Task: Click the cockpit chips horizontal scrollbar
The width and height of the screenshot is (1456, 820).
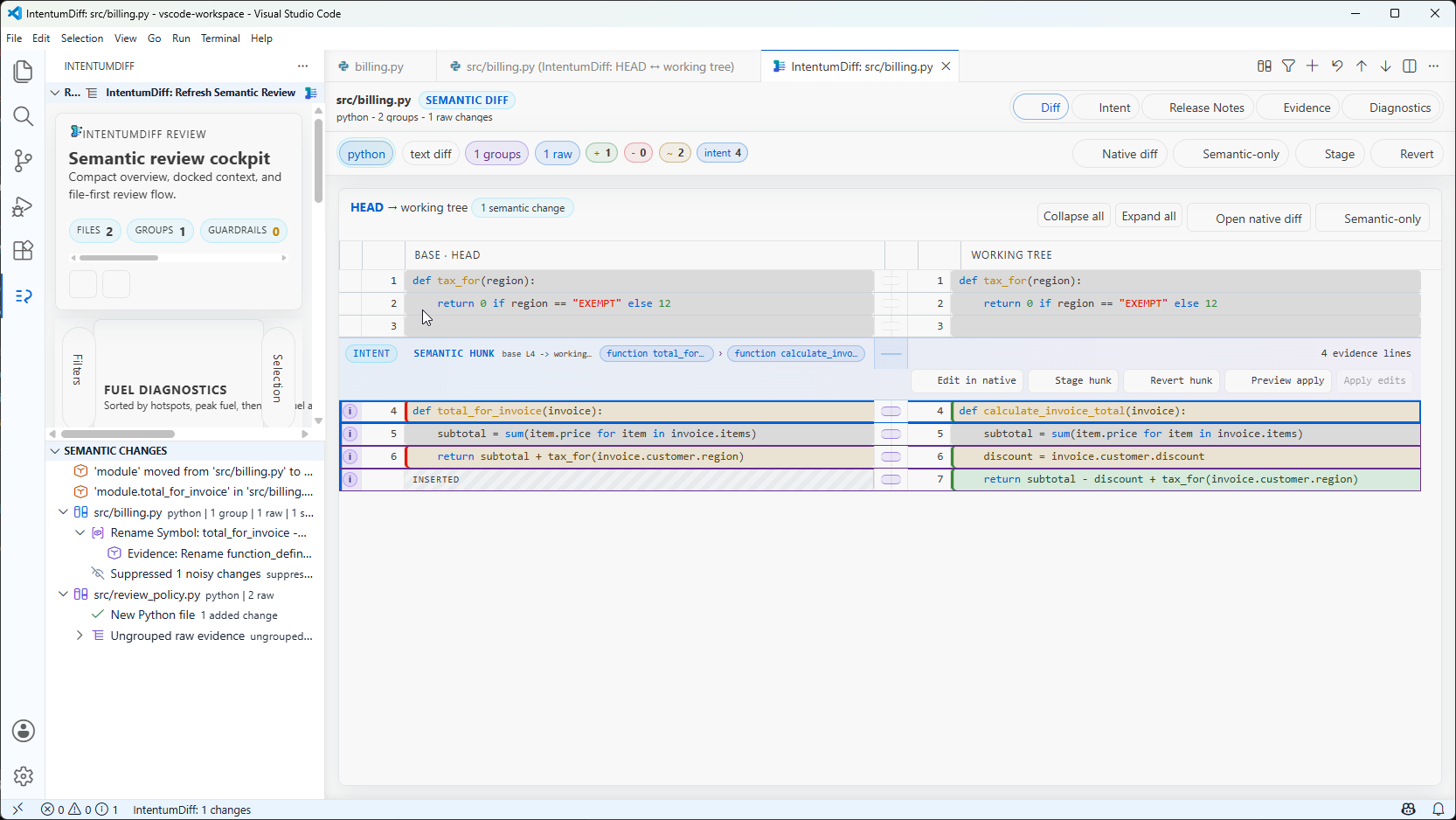Action: tap(119, 258)
